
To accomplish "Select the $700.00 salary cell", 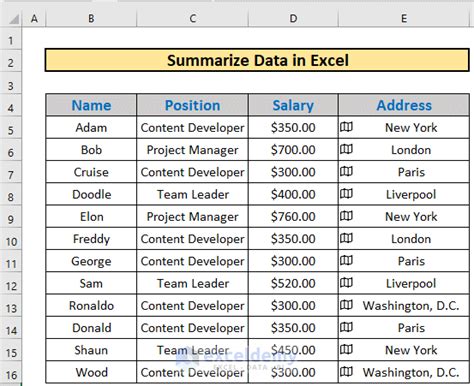I will coord(293,150).
